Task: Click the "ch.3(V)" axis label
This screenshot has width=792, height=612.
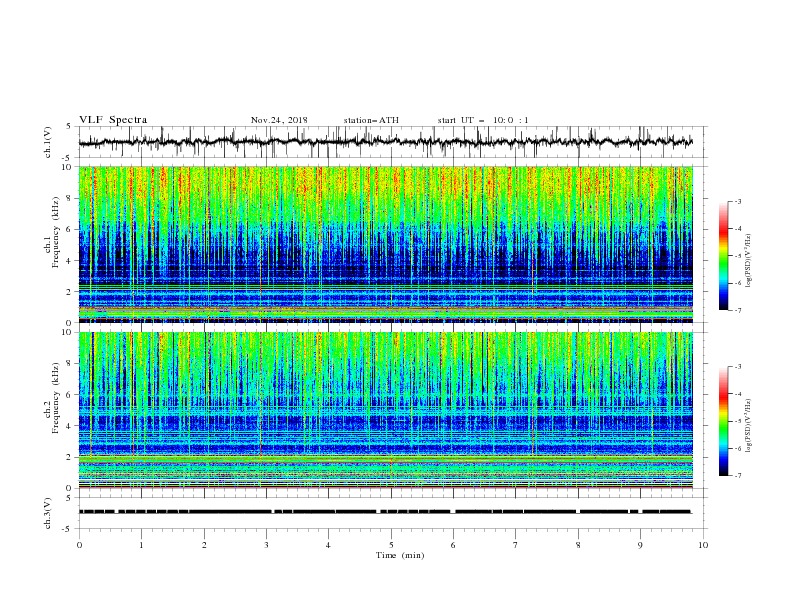Action: pos(48,513)
